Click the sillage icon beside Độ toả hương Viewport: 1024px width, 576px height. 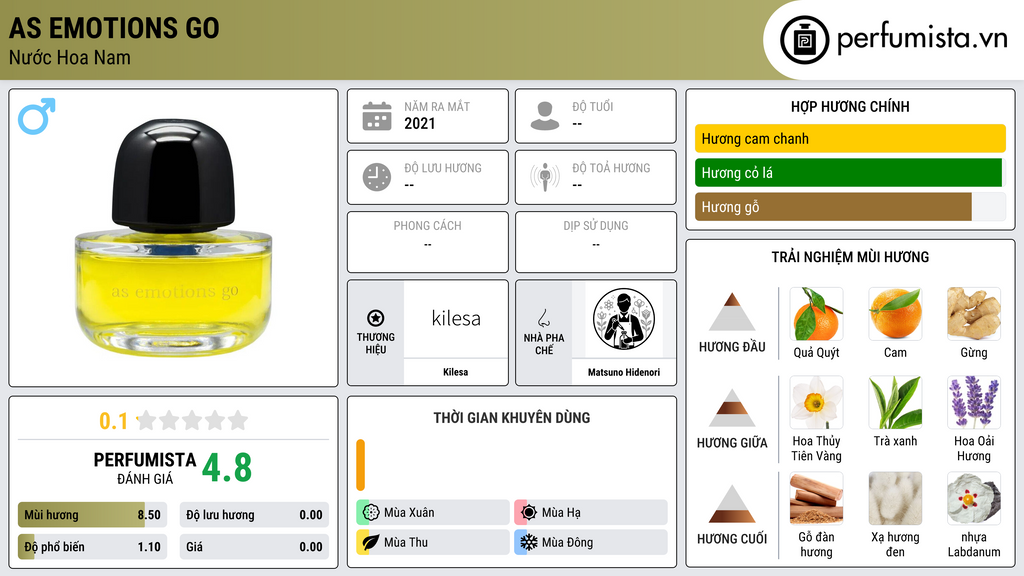coord(545,177)
